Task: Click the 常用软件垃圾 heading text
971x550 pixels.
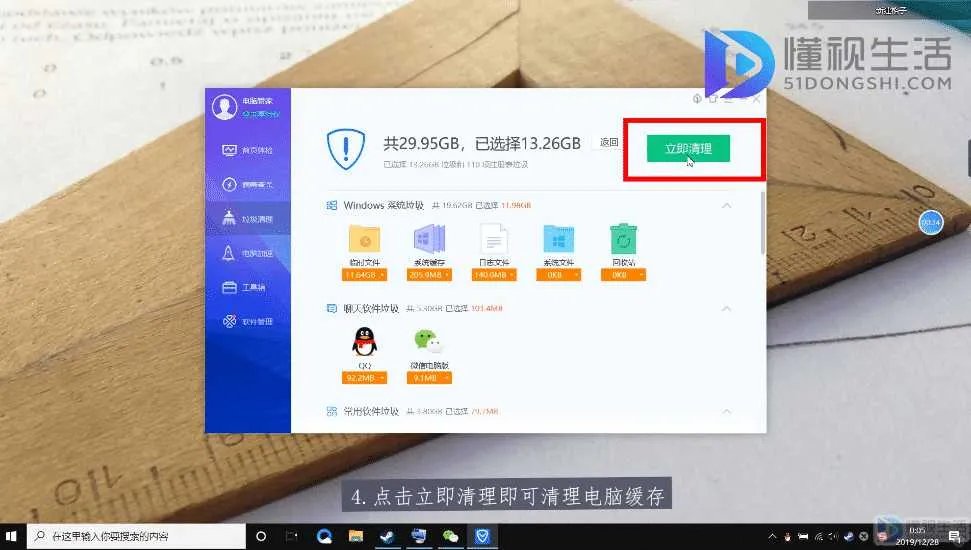Action: [371, 411]
